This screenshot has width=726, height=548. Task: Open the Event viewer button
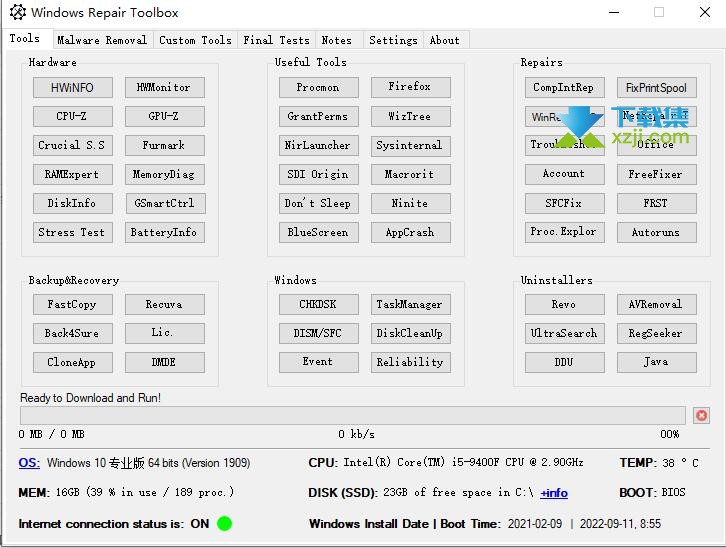319,362
